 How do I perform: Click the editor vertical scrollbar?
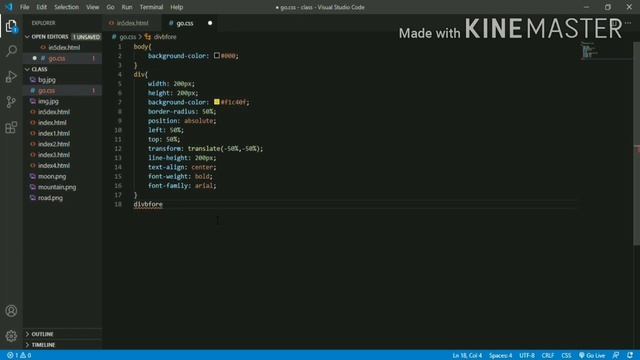click(636, 144)
